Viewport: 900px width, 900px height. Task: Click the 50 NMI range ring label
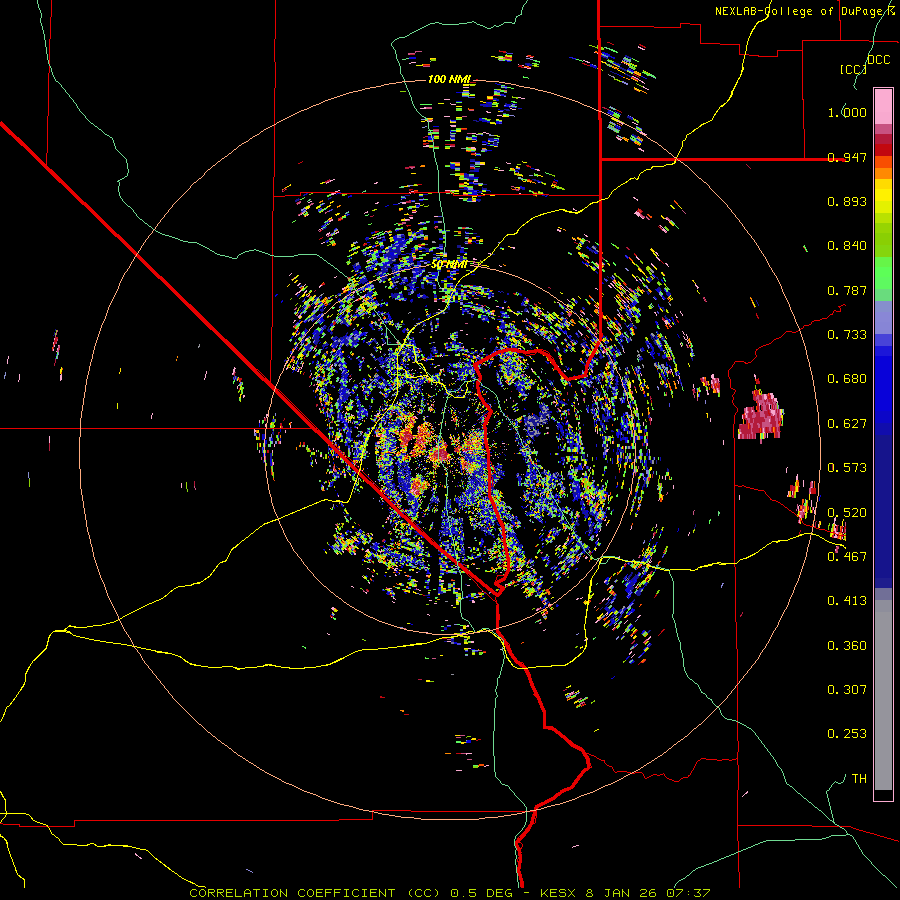coord(449,265)
